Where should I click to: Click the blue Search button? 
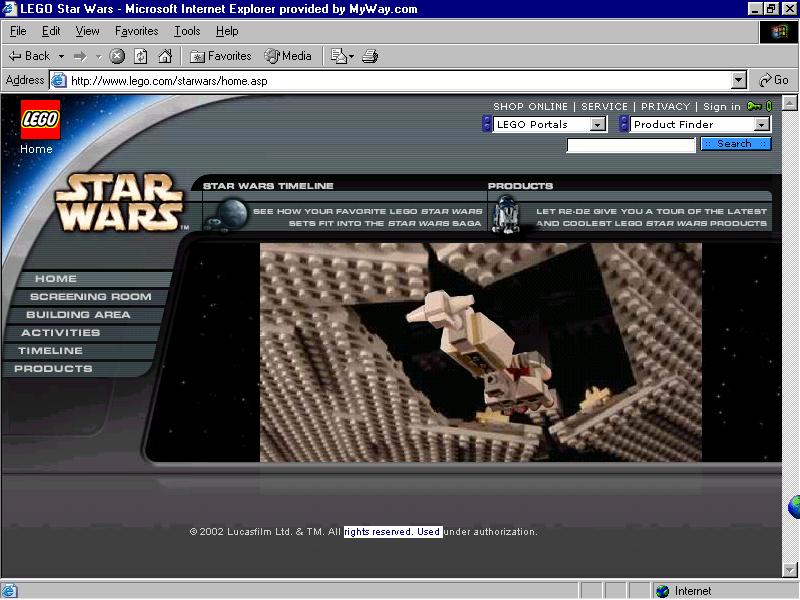[735, 144]
